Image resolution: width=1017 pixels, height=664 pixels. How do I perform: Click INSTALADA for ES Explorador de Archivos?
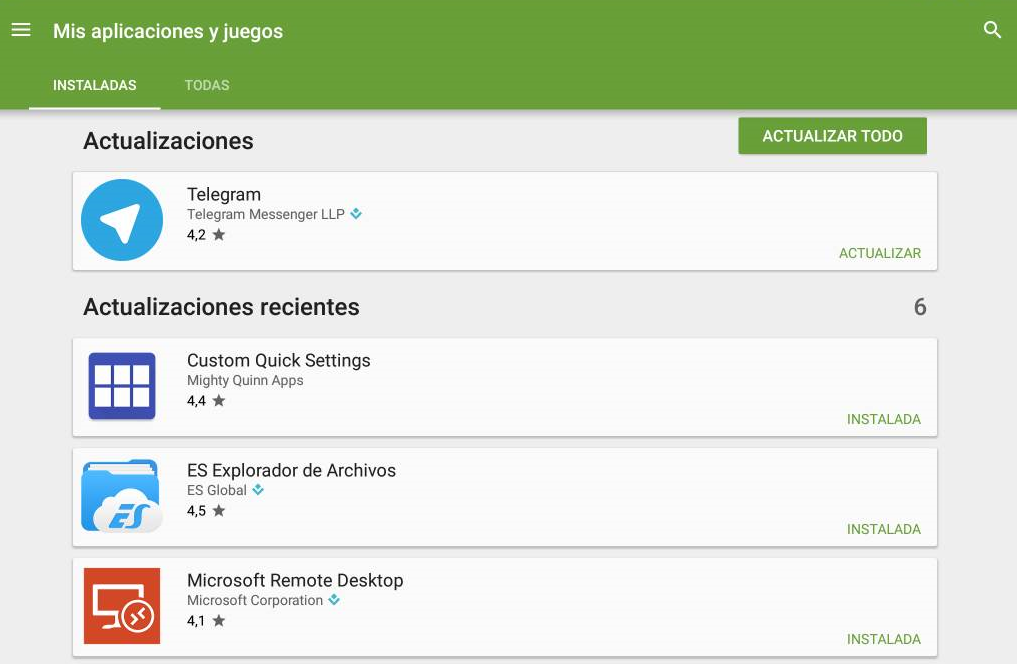[883, 529]
